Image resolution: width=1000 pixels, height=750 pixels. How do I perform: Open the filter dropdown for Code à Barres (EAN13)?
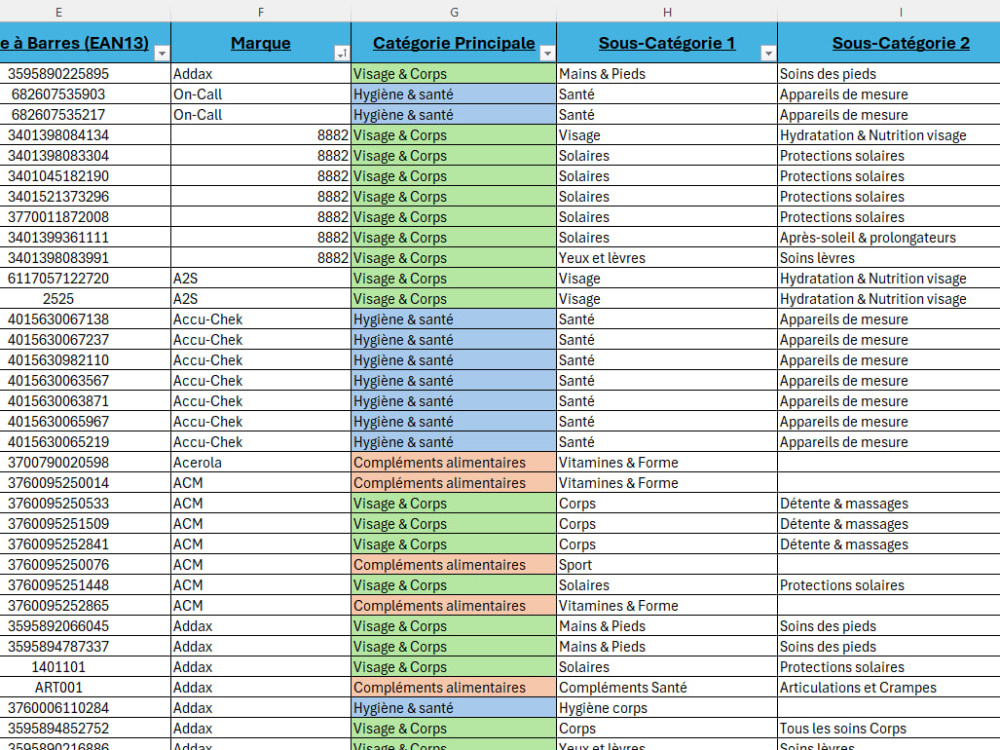tap(162, 54)
